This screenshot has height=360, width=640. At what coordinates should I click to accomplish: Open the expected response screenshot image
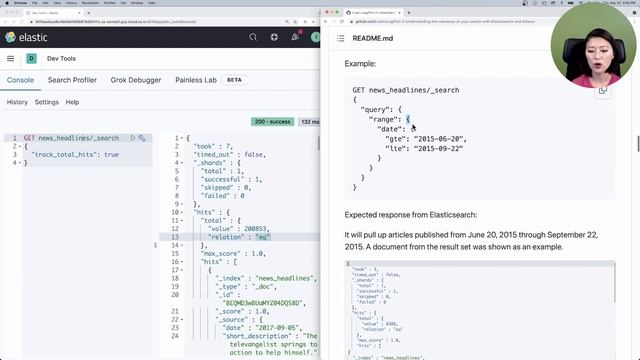click(x=480, y=310)
